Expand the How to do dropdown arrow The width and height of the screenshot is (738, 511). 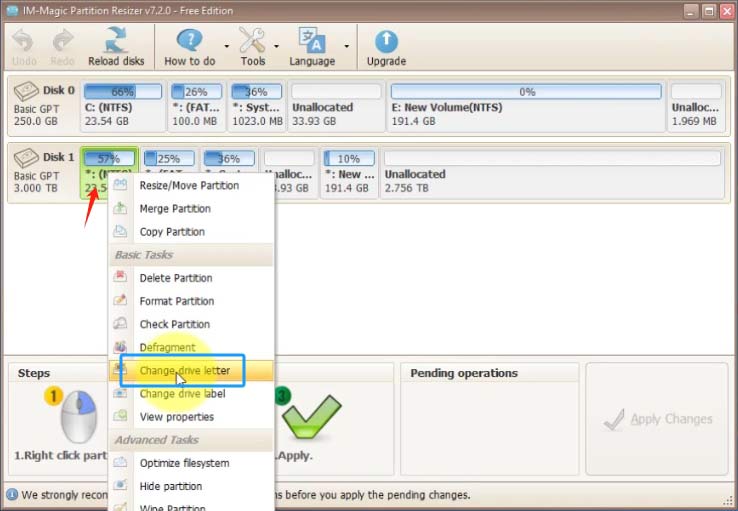click(227, 46)
